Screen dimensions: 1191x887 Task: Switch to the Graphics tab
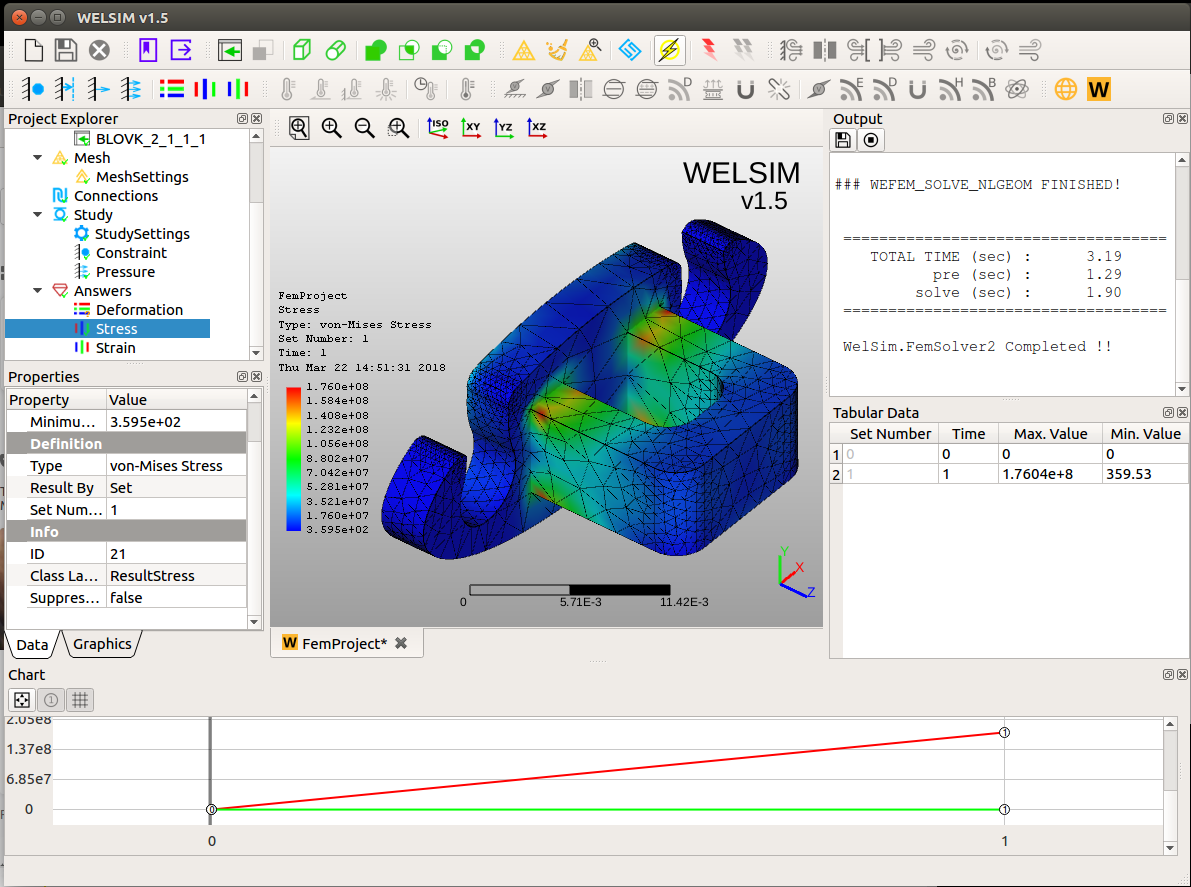click(101, 644)
